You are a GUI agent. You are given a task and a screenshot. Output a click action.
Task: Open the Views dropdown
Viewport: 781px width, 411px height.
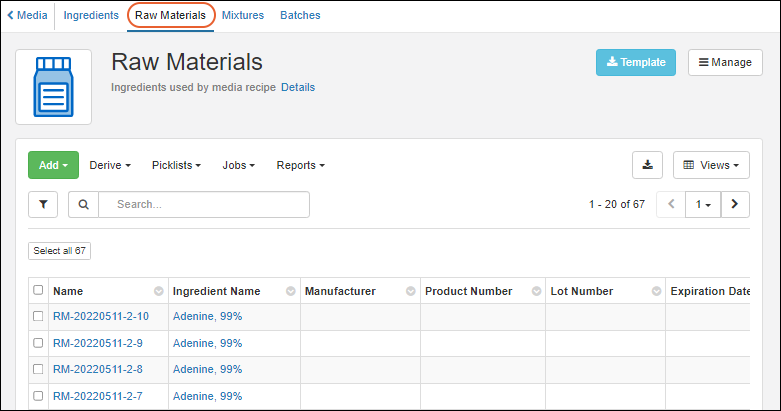pyautogui.click(x=711, y=165)
